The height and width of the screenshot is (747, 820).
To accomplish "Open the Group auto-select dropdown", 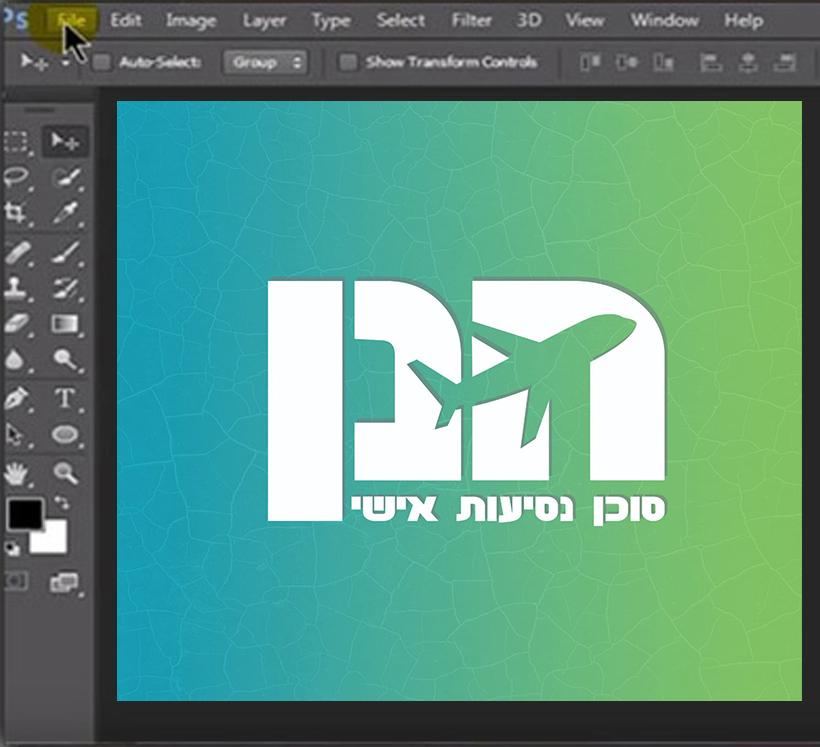I will pyautogui.click(x=265, y=63).
